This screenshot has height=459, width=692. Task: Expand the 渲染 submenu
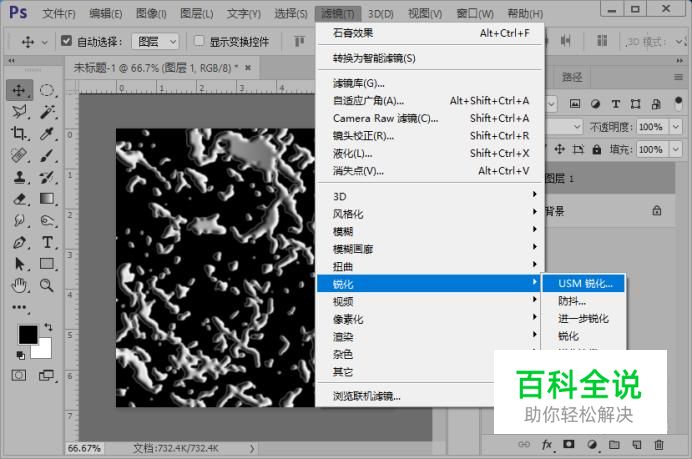[x=430, y=336]
